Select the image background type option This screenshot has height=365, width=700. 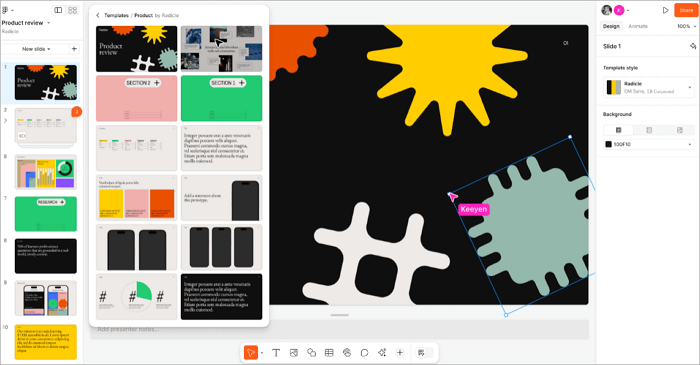tap(679, 130)
